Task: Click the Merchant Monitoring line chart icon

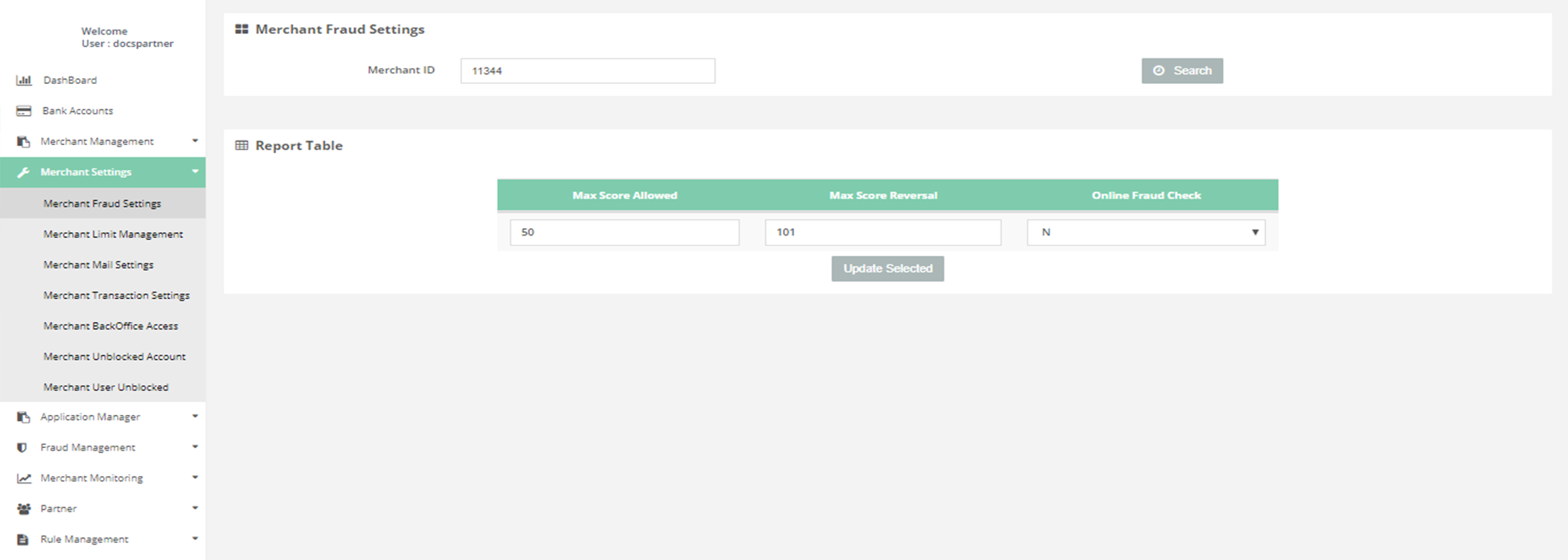Action: (24, 478)
